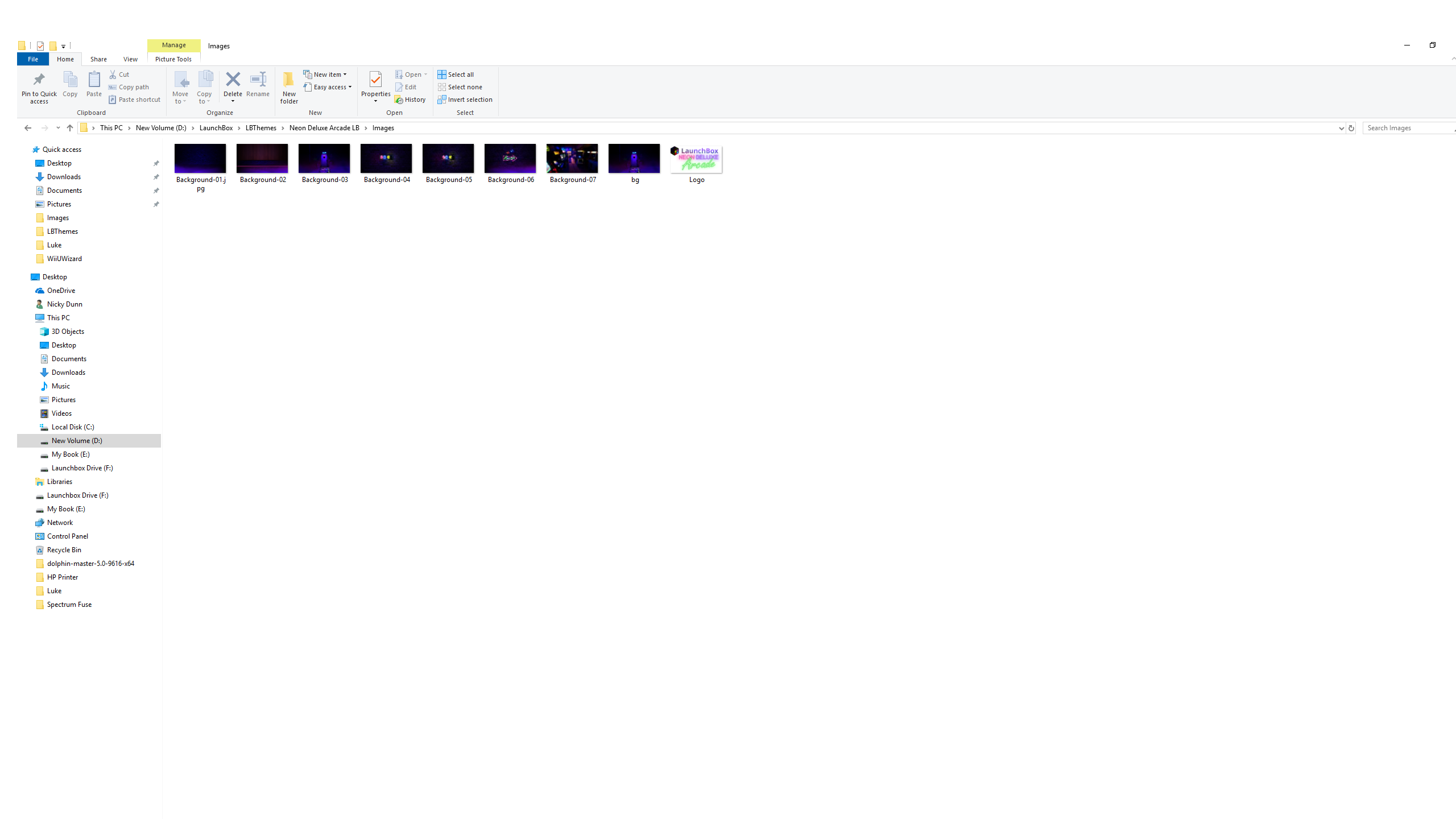Open 3D Objects in sidebar

pos(68,332)
